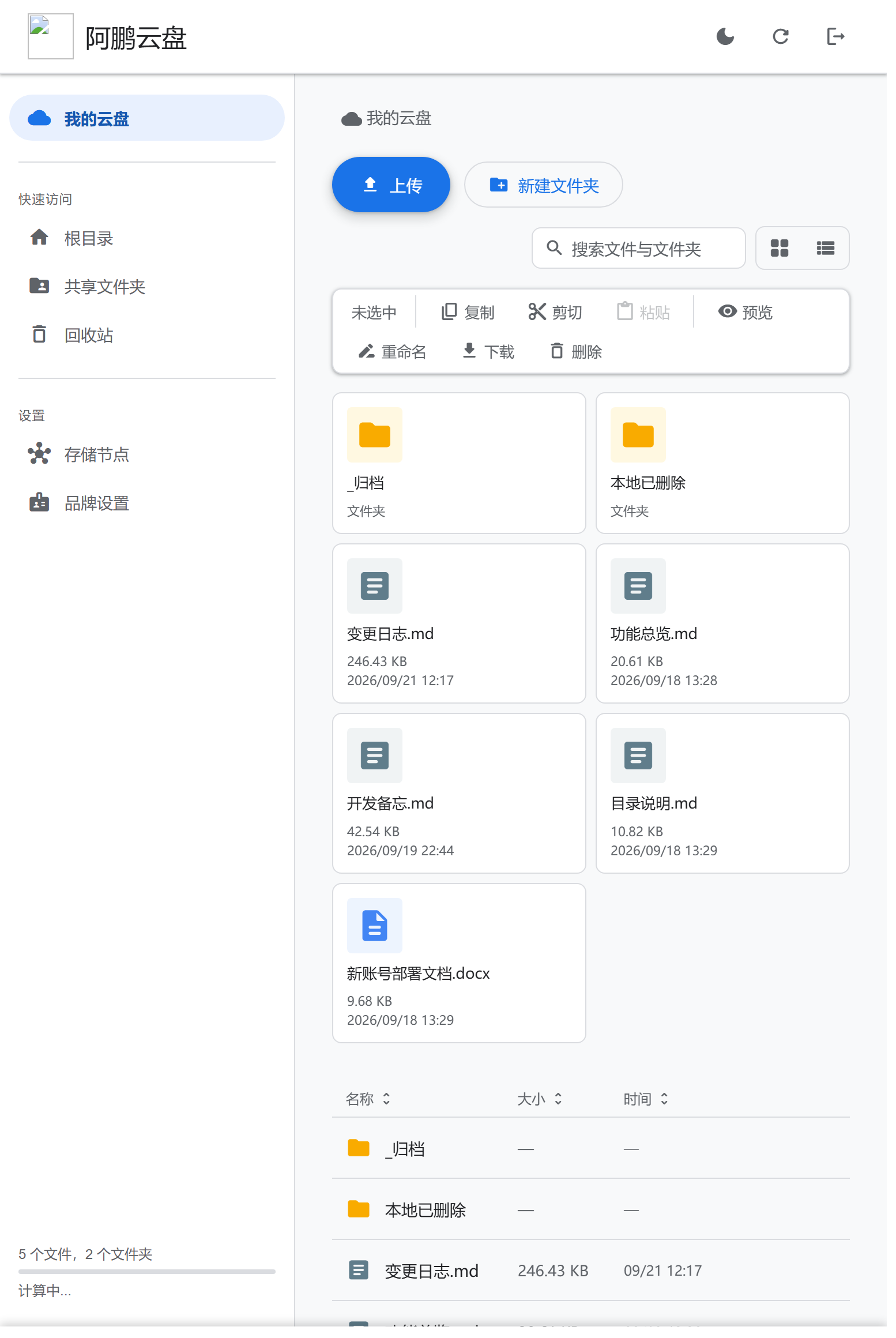
Task: Click the refresh icon in header
Action: [780, 36]
